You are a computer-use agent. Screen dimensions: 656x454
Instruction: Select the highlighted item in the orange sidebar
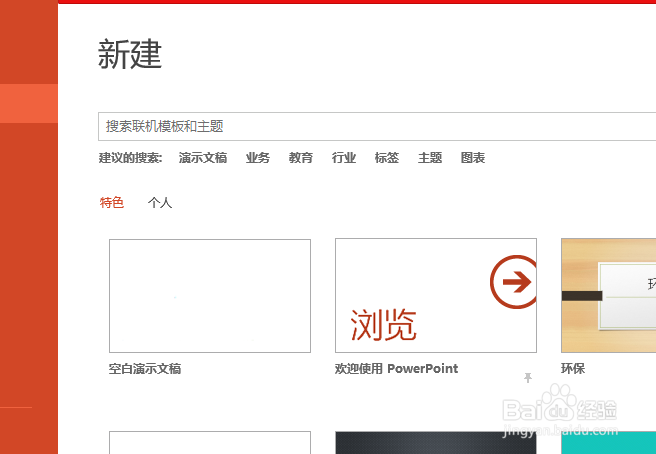29,103
